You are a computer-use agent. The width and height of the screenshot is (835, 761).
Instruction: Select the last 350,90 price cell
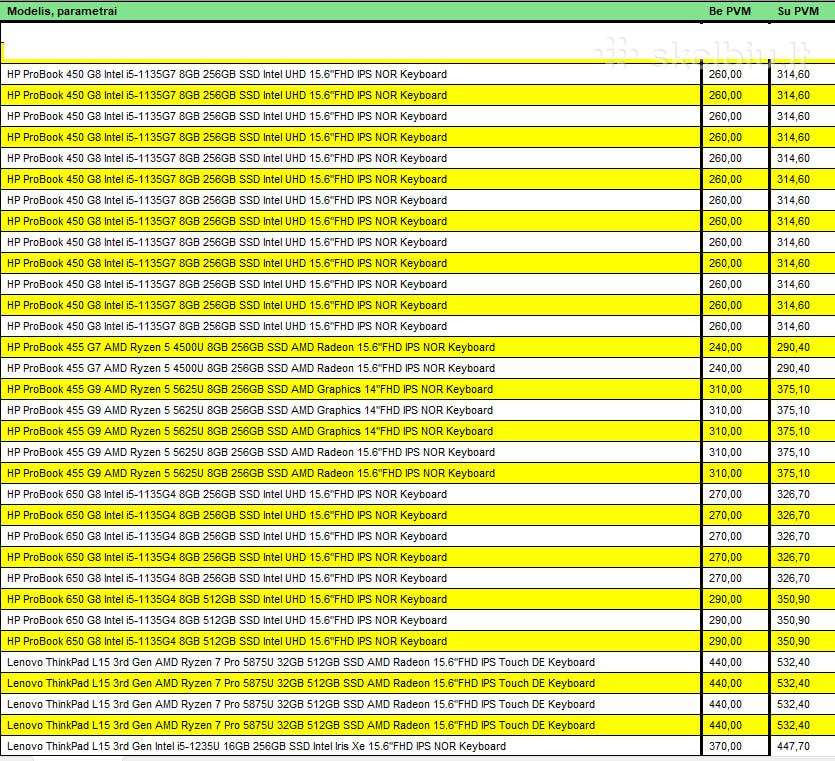(793, 641)
